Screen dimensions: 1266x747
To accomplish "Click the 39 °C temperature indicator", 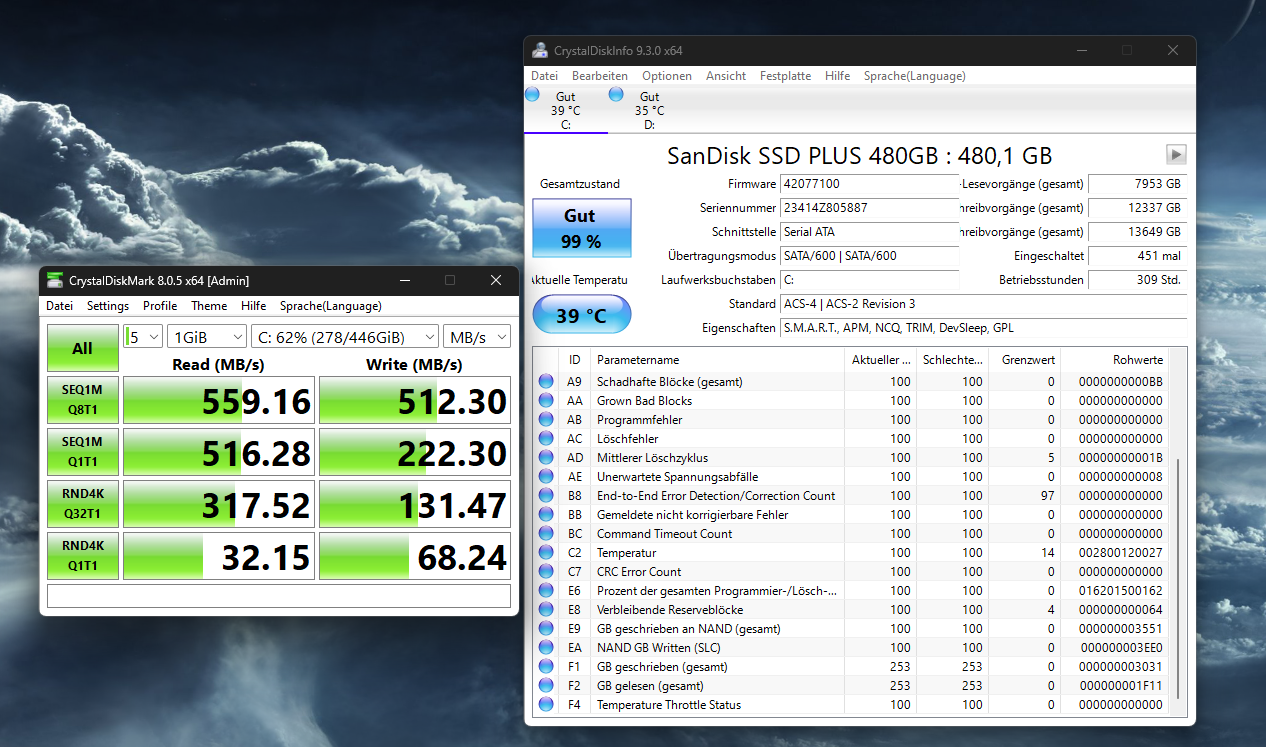I will [581, 315].
